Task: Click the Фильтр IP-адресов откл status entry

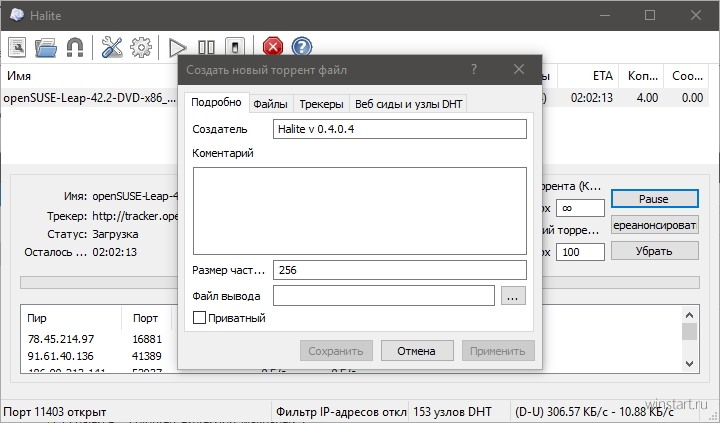Action: click(x=341, y=412)
